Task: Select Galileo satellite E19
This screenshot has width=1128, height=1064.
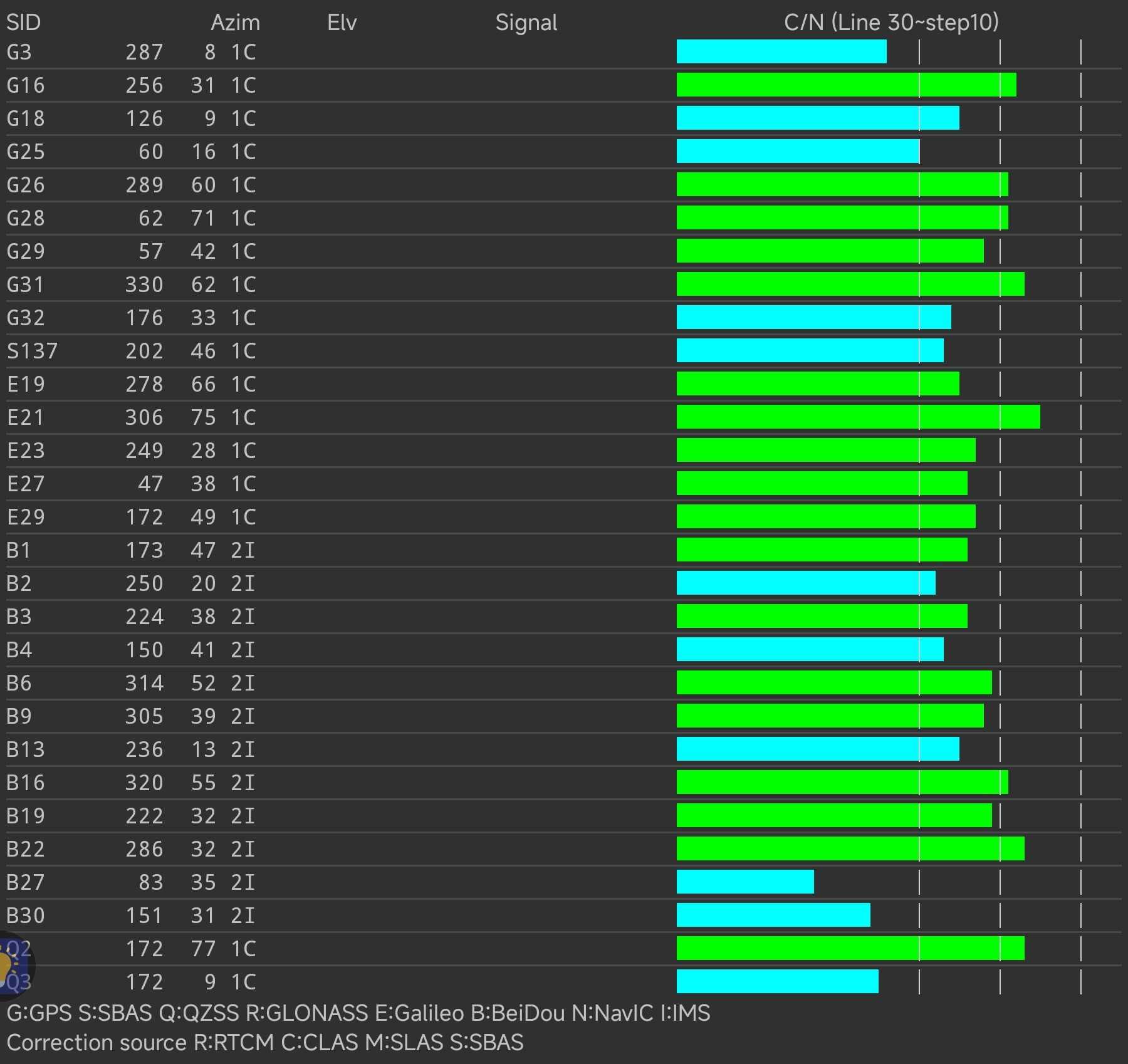Action: (26, 384)
